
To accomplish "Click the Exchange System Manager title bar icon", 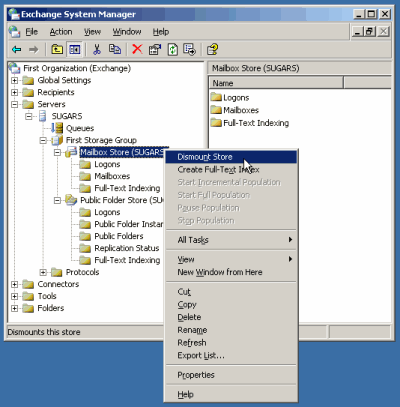I will (x=14, y=14).
